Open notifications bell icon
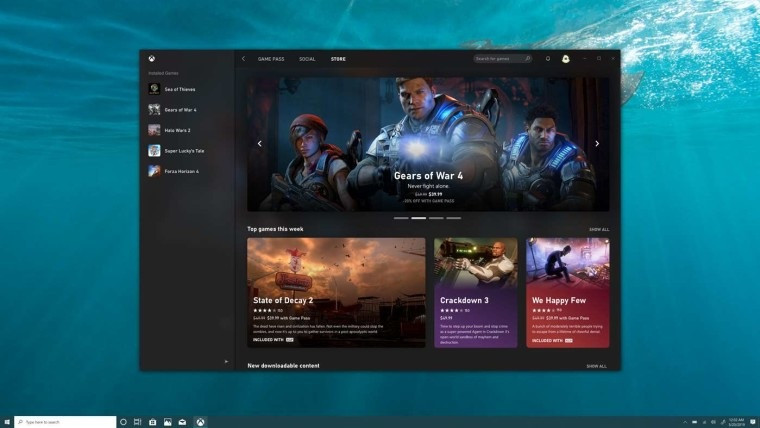Viewport: 760px width, 428px height. [548, 59]
